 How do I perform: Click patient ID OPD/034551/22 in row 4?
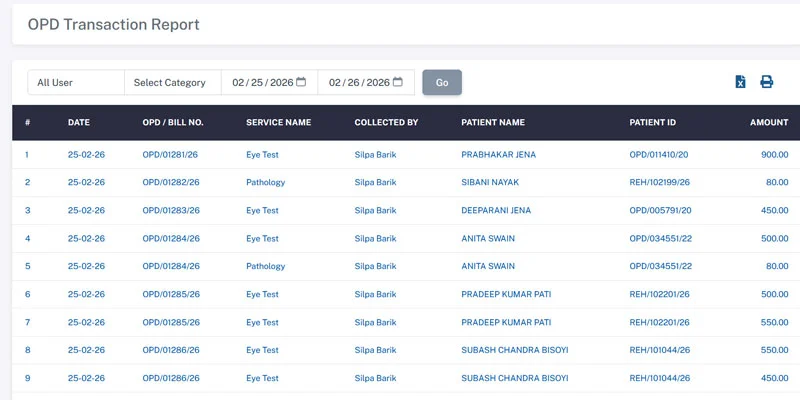pyautogui.click(x=660, y=238)
